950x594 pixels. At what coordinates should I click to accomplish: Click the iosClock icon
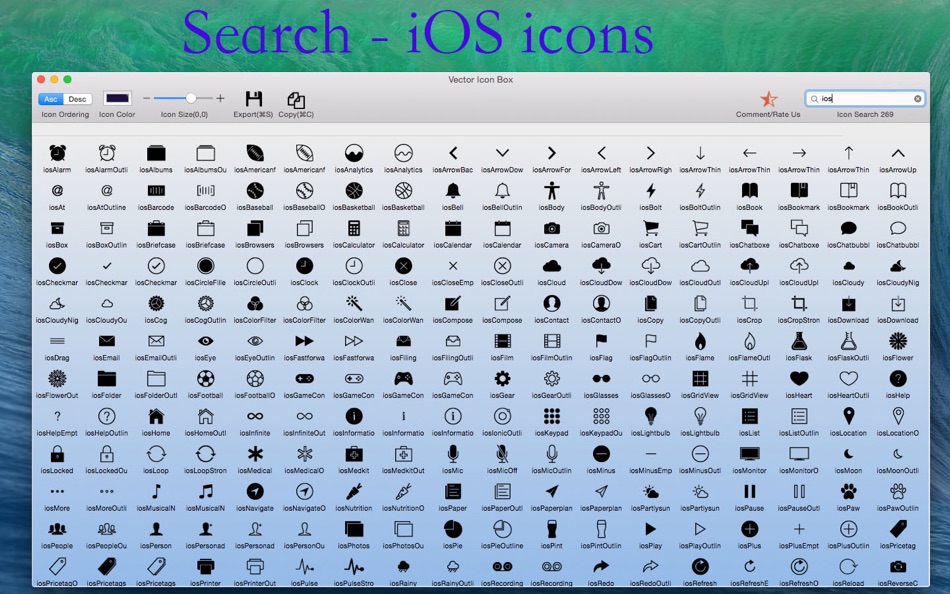(304, 265)
